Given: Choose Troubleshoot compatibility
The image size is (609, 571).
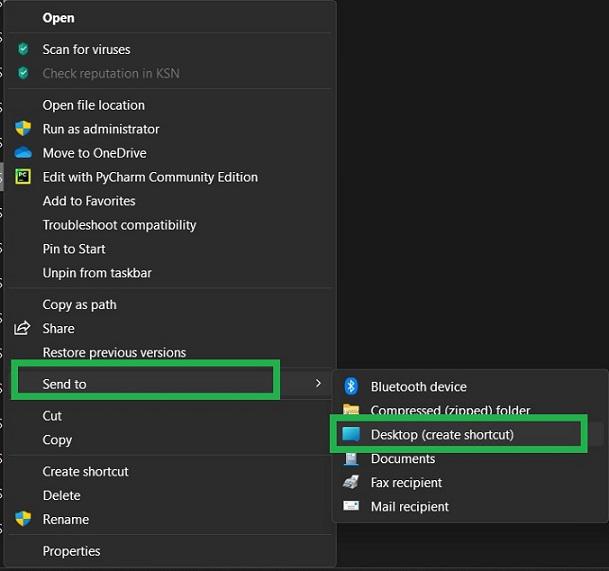Looking at the screenshot, I should pos(119,225).
